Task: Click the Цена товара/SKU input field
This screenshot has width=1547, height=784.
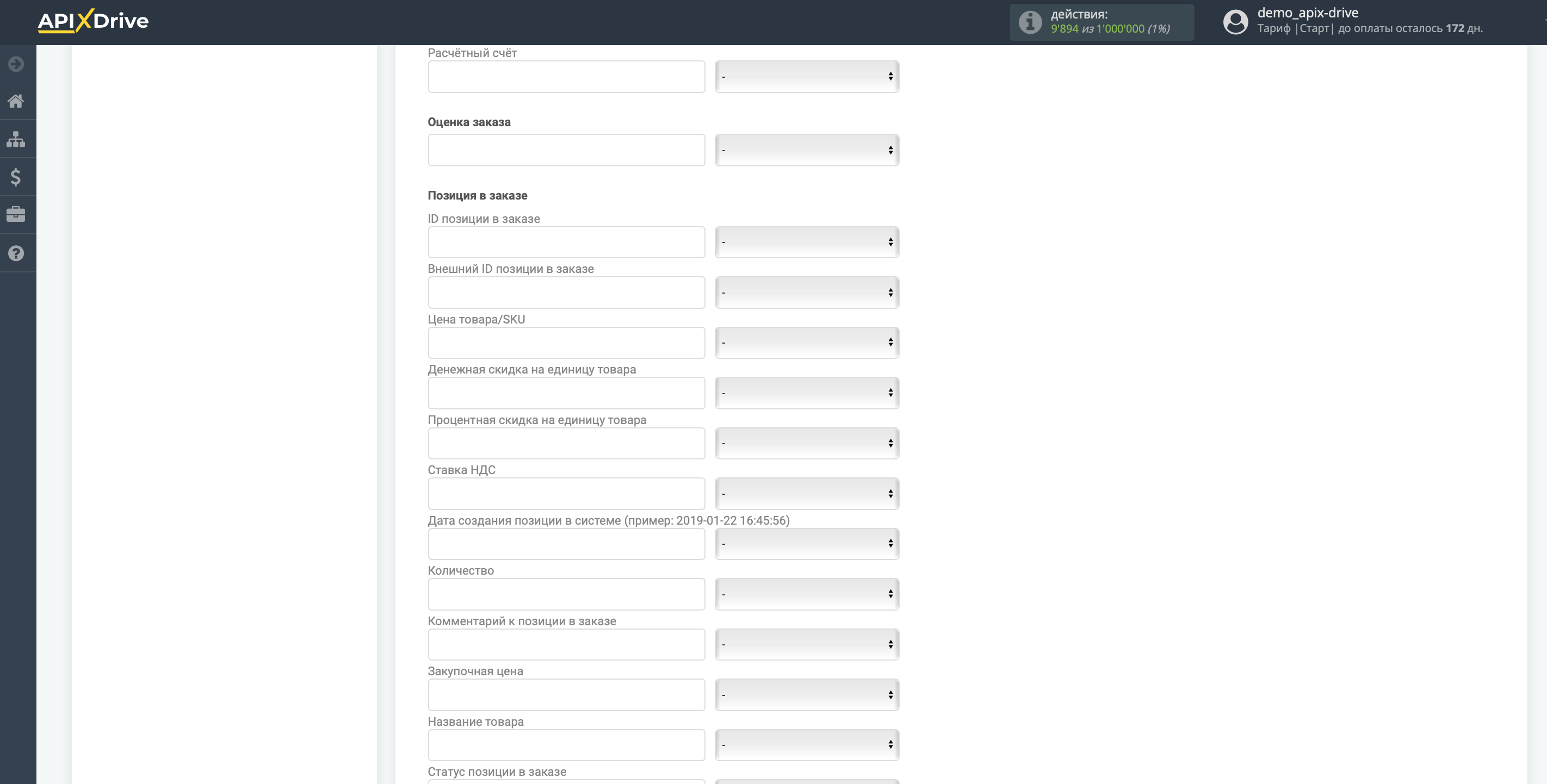Action: click(566, 342)
